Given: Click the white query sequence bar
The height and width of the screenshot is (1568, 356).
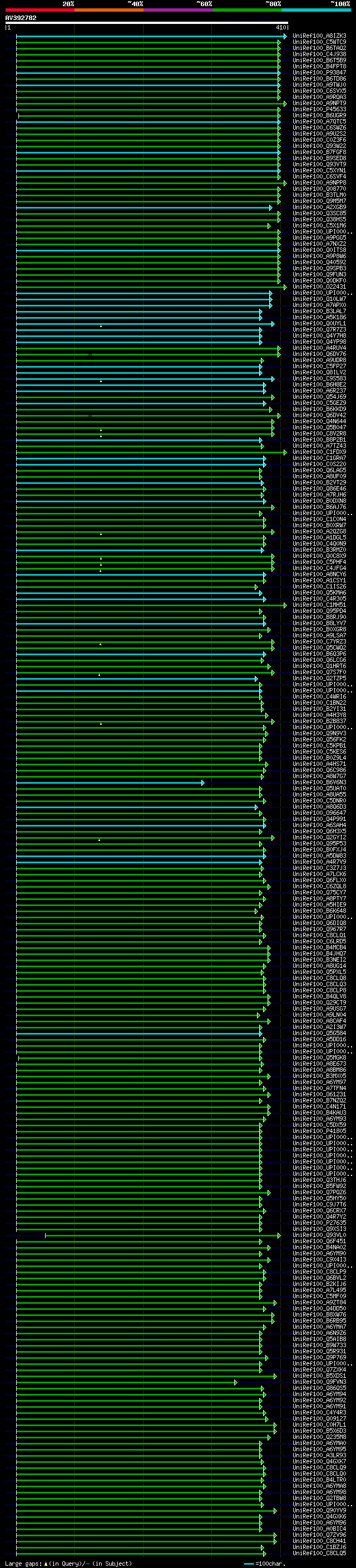Looking at the screenshot, I should click(x=147, y=23).
